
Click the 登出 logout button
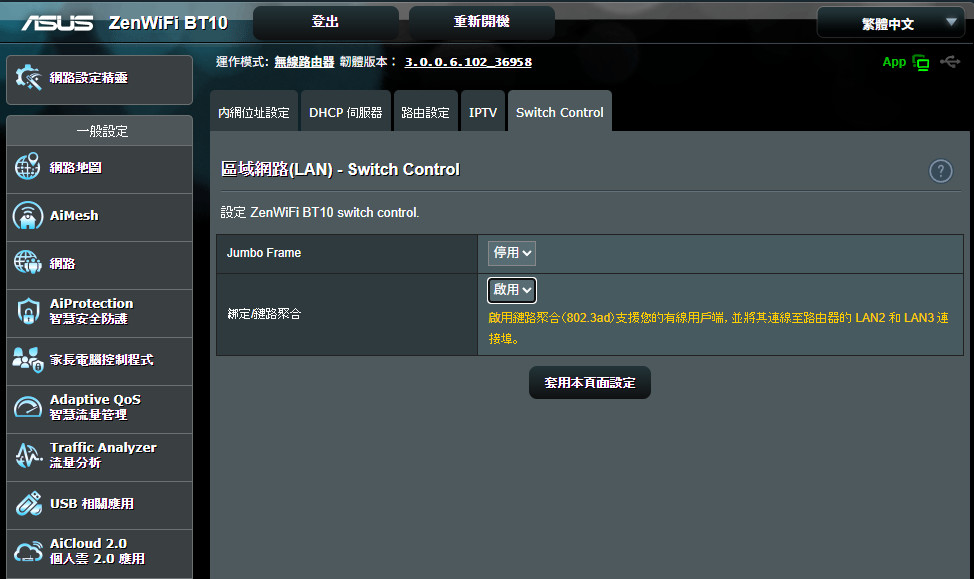click(x=325, y=22)
